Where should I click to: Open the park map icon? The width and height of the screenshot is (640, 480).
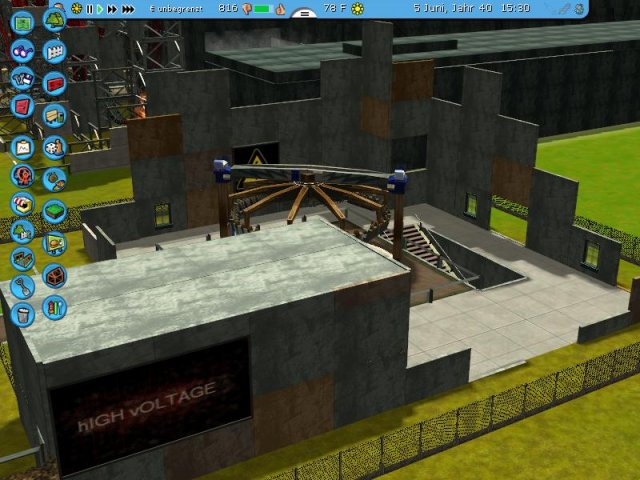[x=22, y=22]
